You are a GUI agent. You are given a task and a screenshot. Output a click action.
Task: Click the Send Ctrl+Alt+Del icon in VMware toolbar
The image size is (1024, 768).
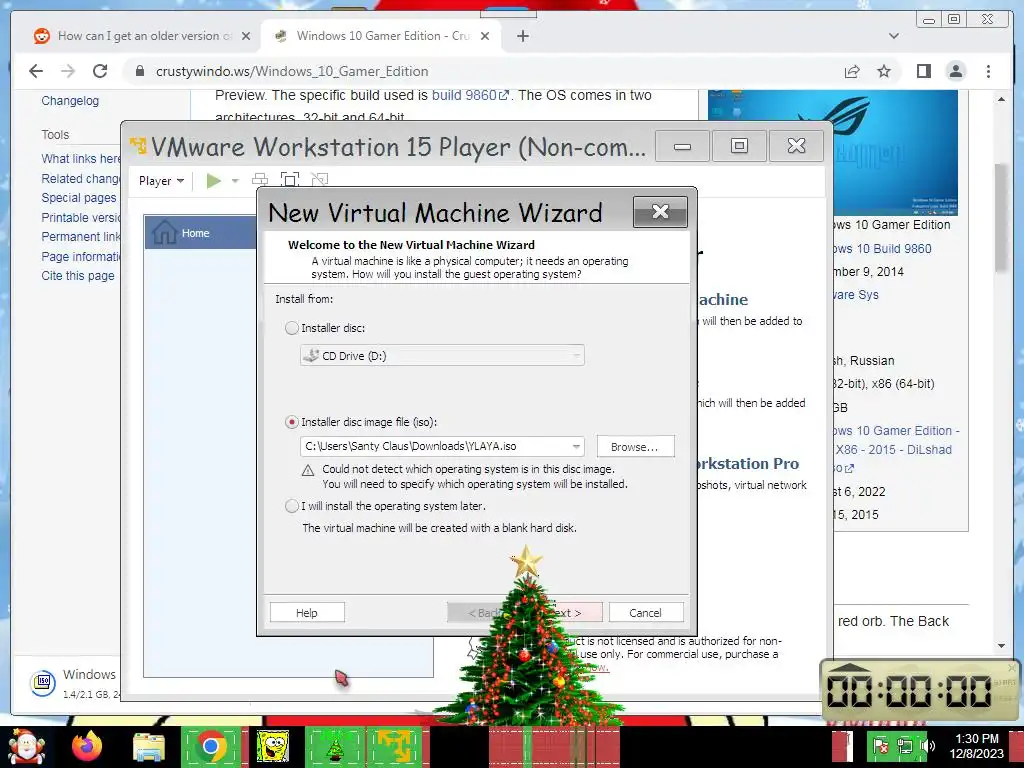coord(260,180)
